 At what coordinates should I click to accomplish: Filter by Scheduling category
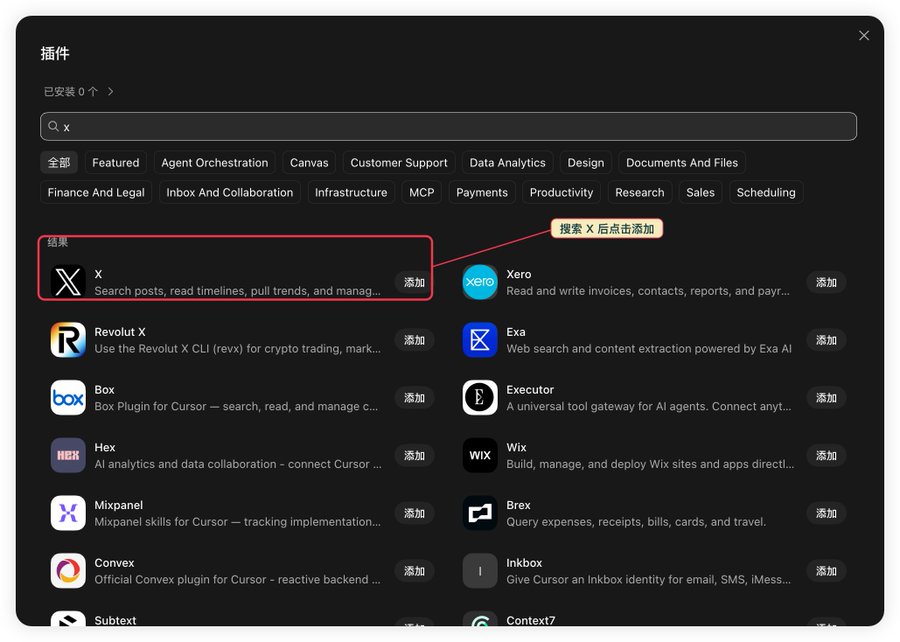point(766,192)
